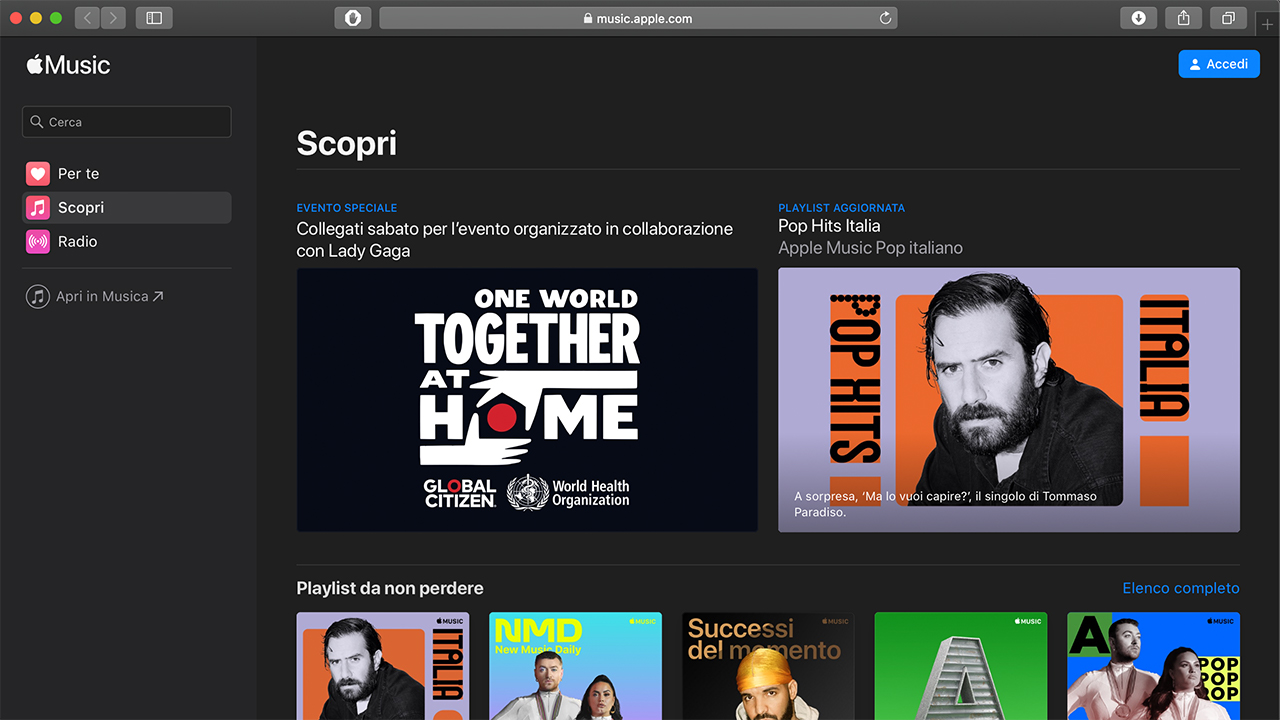Open the Apri in Musica link
This screenshot has height=720, width=1280.
pyautogui.click(x=95, y=297)
